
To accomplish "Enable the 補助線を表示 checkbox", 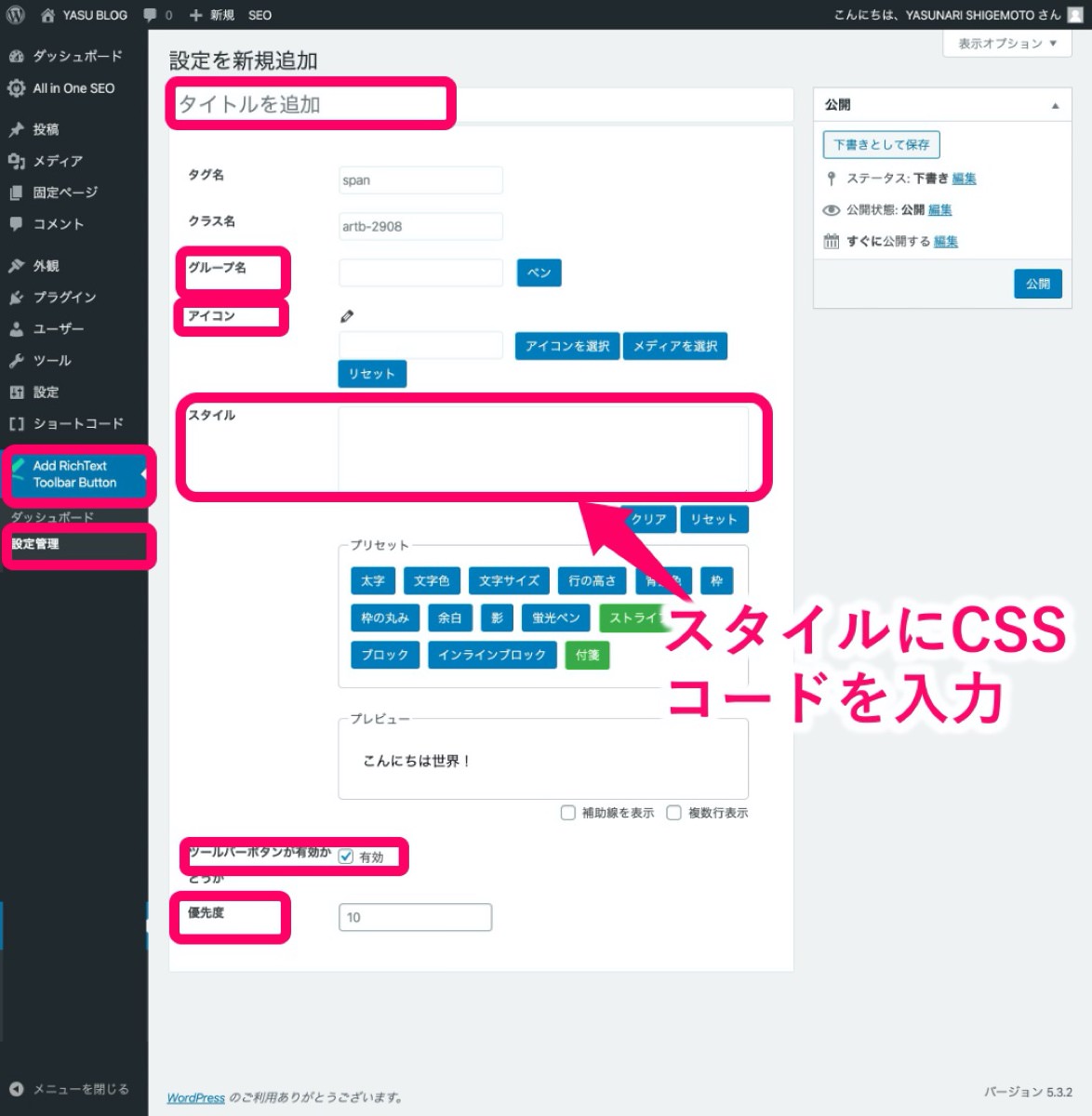I will pyautogui.click(x=568, y=813).
